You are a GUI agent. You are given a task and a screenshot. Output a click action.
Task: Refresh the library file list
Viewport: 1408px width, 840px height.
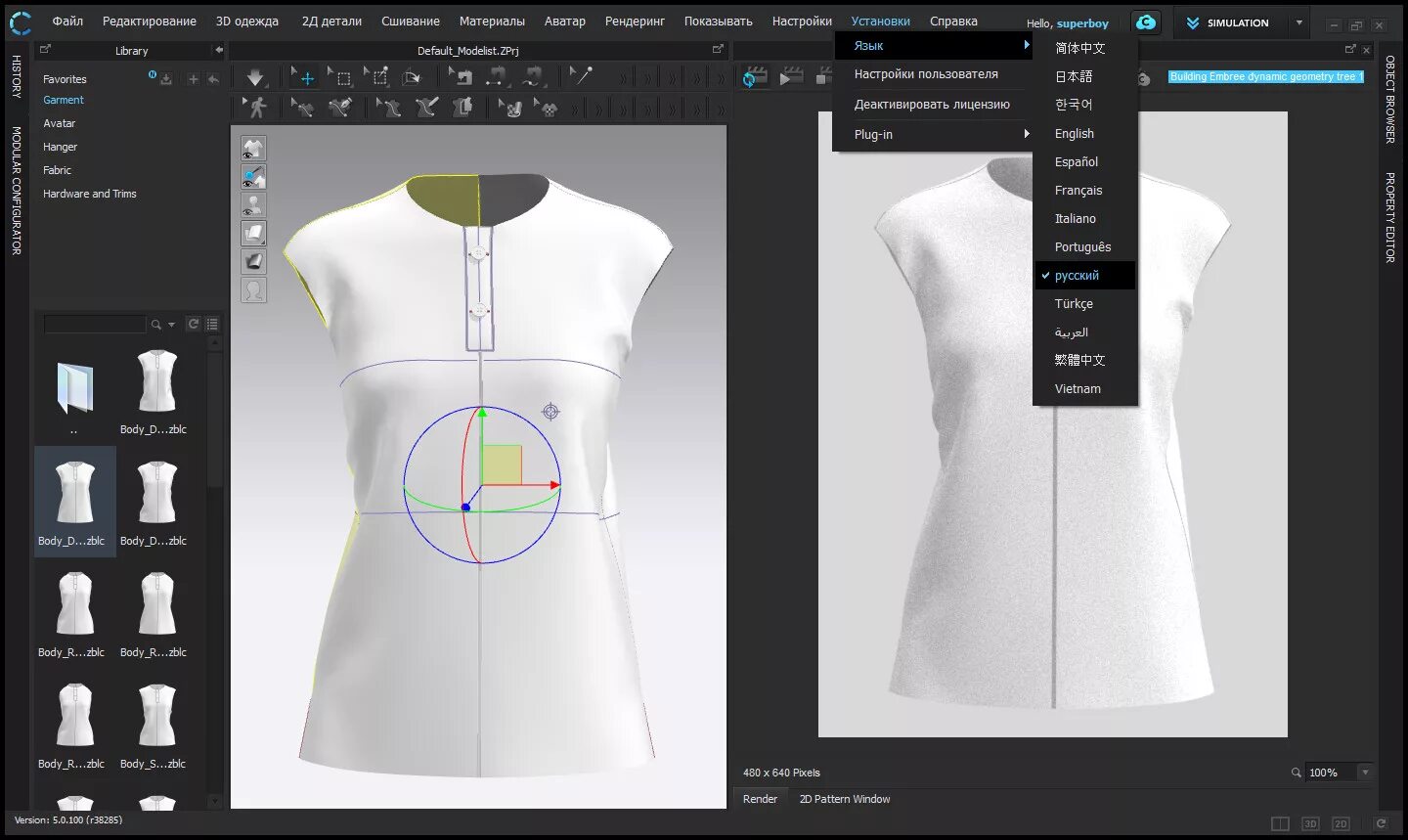194,324
